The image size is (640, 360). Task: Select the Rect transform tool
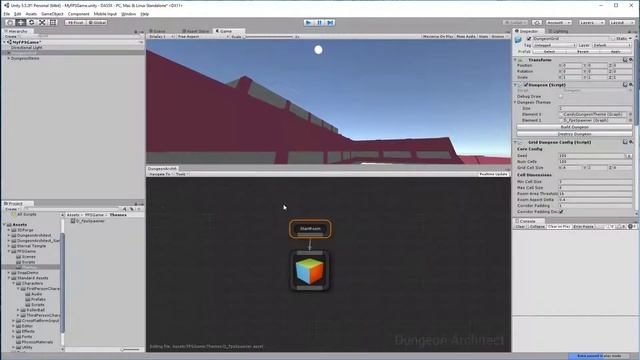click(53, 22)
